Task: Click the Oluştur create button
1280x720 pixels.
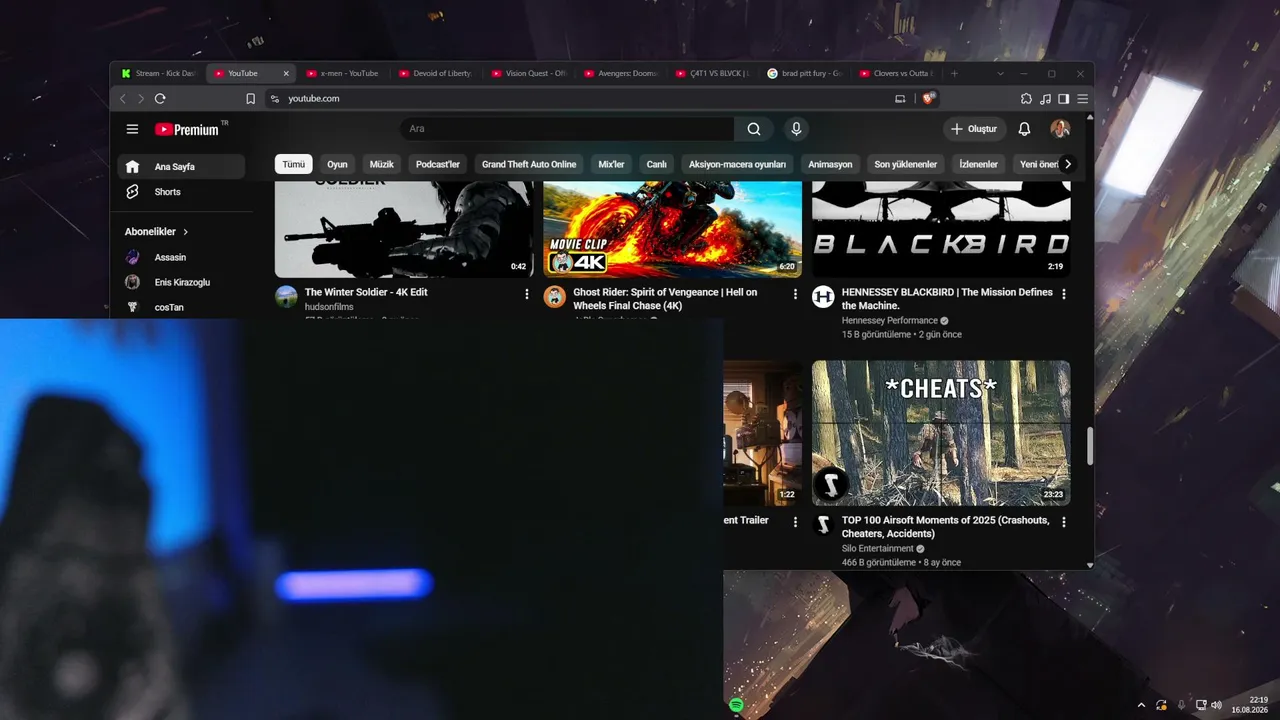Action: [973, 129]
